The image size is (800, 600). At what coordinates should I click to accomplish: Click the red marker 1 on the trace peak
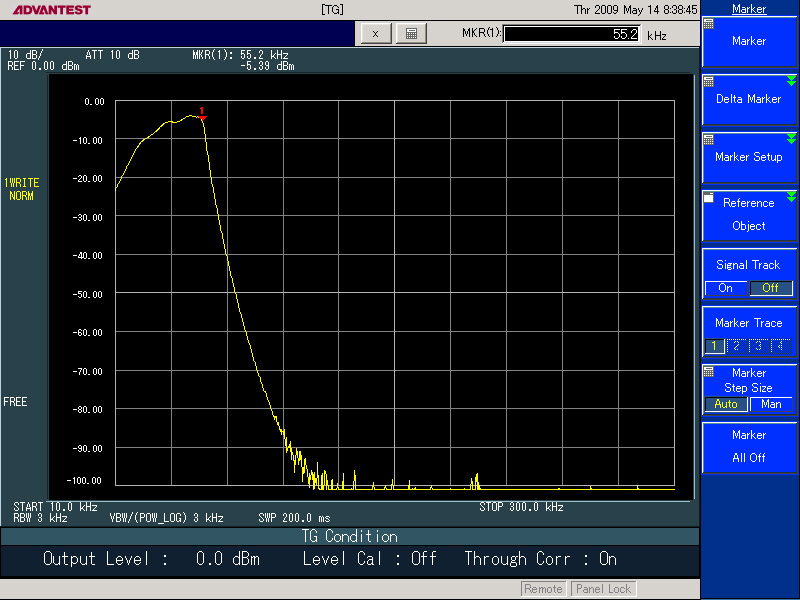point(203,116)
